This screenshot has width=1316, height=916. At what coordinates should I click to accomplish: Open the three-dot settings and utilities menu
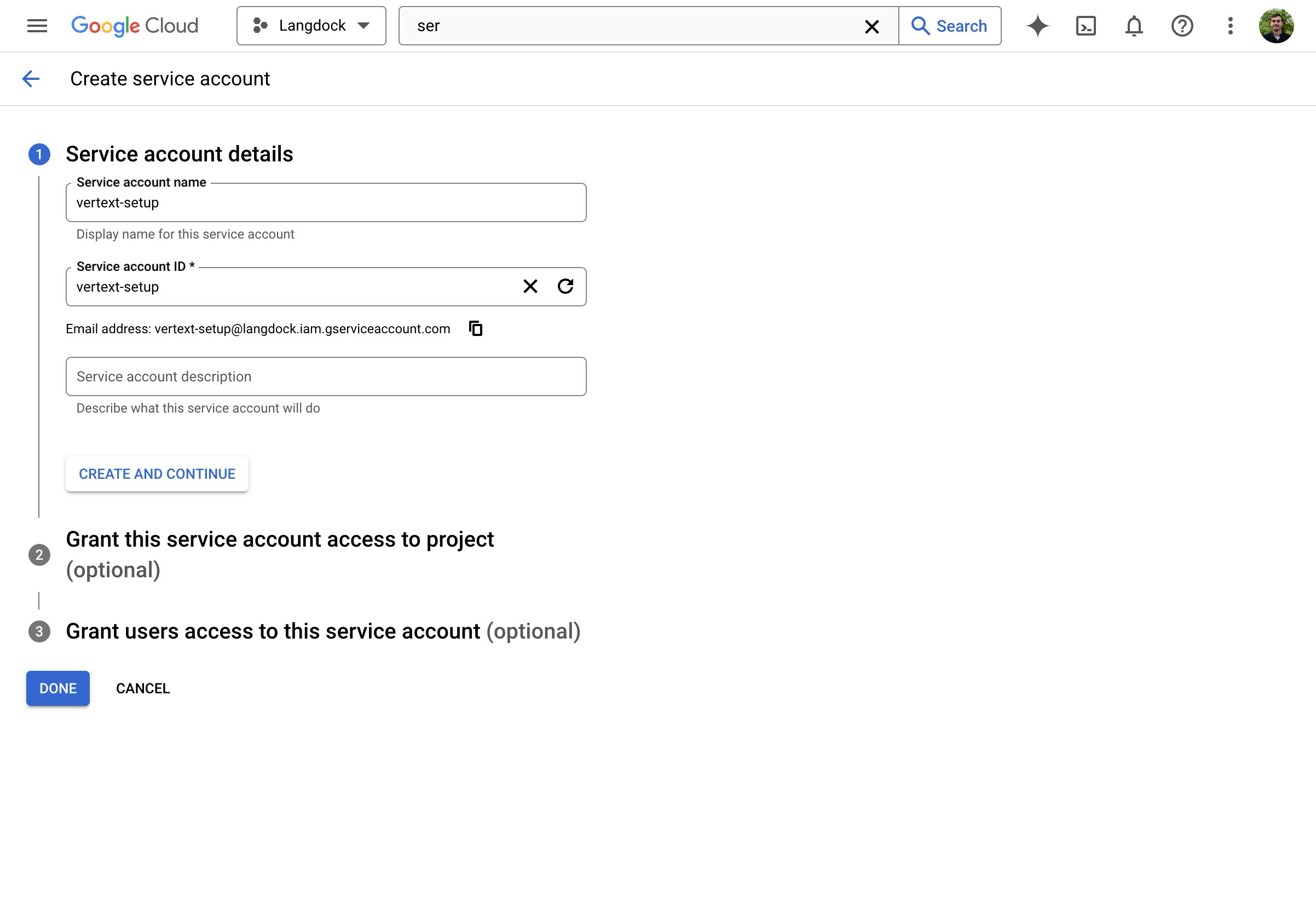pos(1230,26)
